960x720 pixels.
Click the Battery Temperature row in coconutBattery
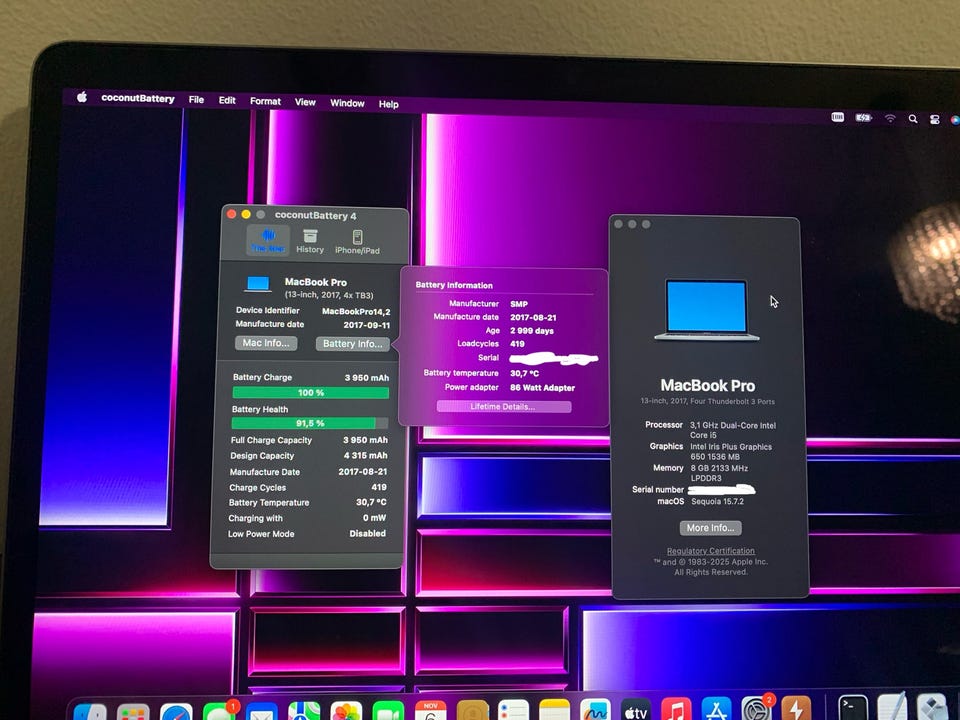pyautogui.click(x=307, y=502)
